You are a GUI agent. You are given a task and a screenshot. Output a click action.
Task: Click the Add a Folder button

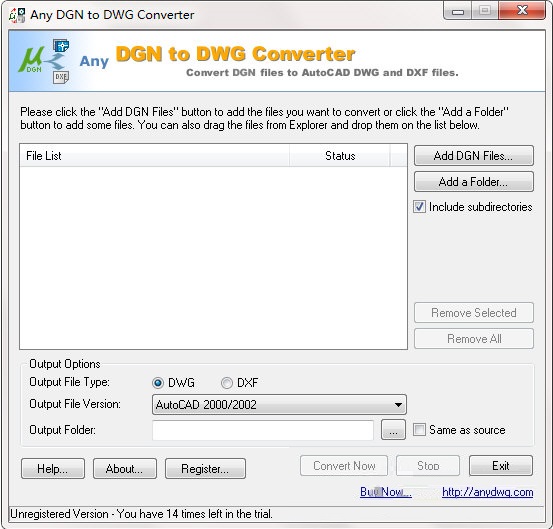474,182
